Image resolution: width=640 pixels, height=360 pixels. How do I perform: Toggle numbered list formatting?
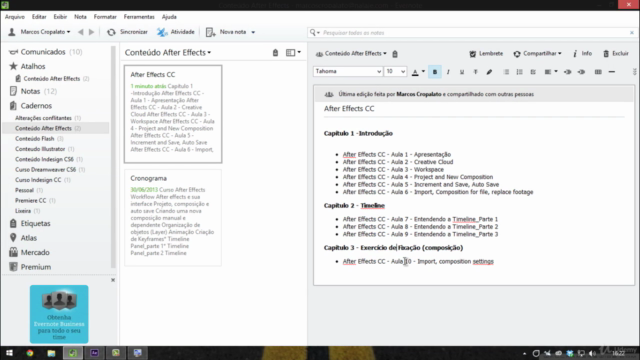click(x=520, y=72)
